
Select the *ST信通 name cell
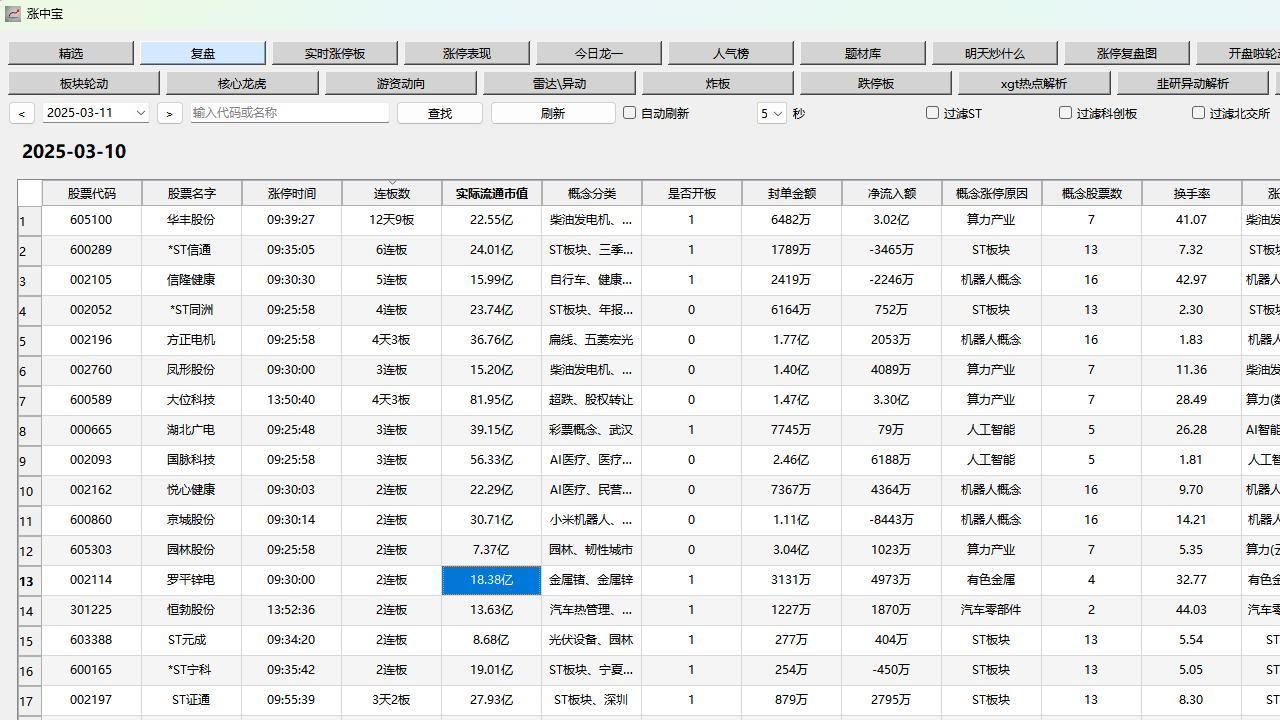(192, 250)
